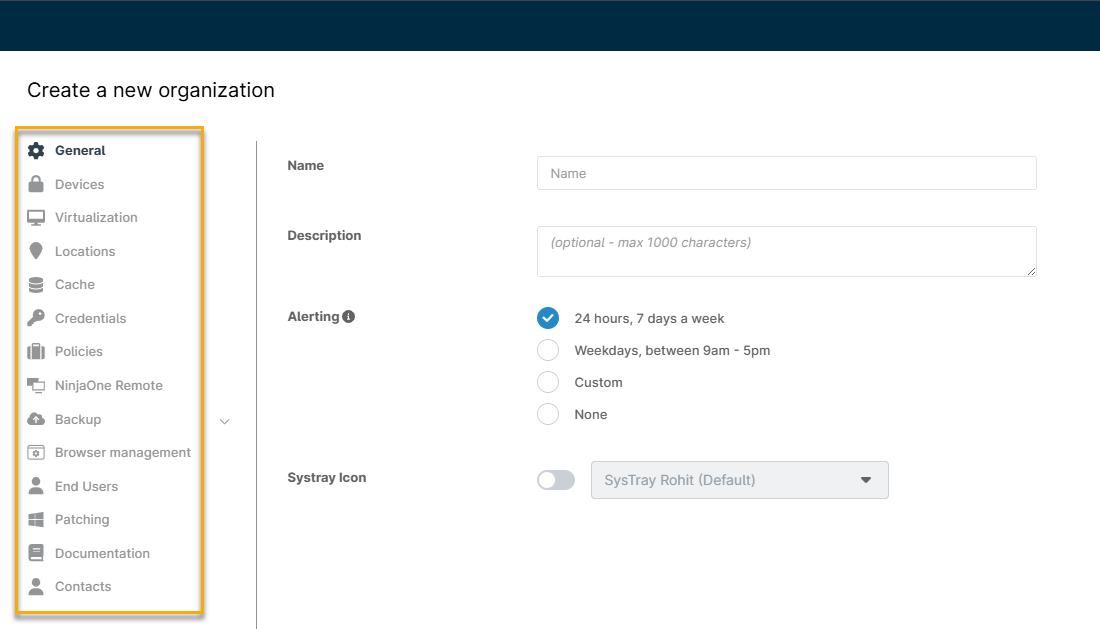Select the Custom alerting option
This screenshot has height=629, width=1100.
coord(548,382)
